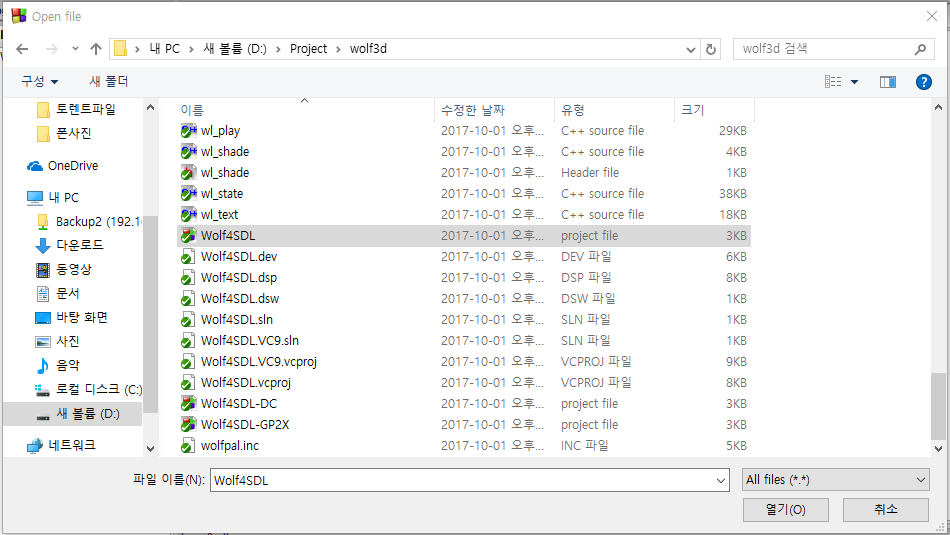950x535 pixels.
Task: Expand the file name history dropdown
Action: (x=721, y=481)
